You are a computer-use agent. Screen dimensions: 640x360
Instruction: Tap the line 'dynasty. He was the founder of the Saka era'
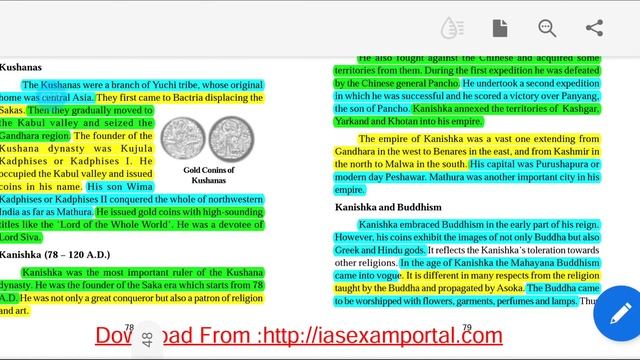(131, 285)
